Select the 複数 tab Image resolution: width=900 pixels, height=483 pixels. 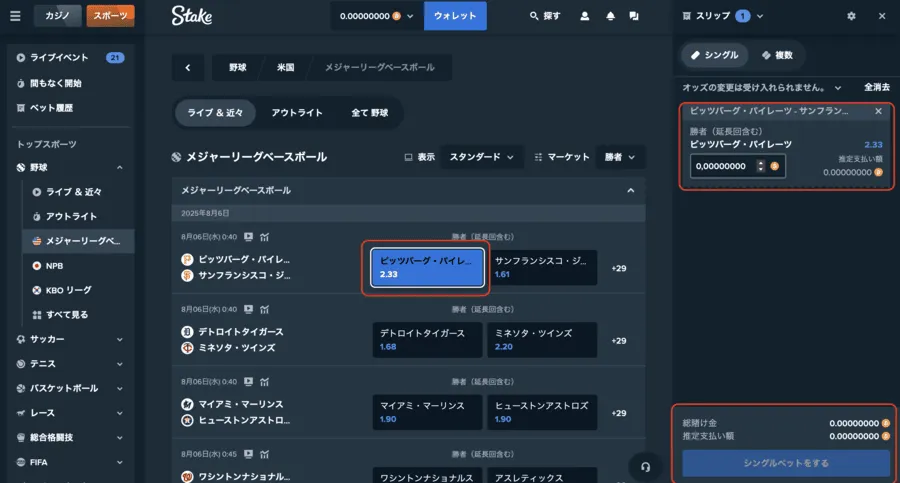(777, 55)
